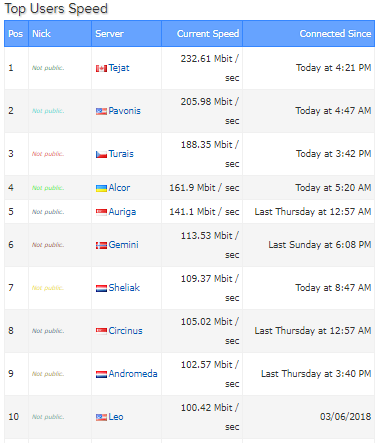The width and height of the screenshot is (380, 443).
Task: Click the Czech flag icon beside Turais
Action: pos(101,154)
